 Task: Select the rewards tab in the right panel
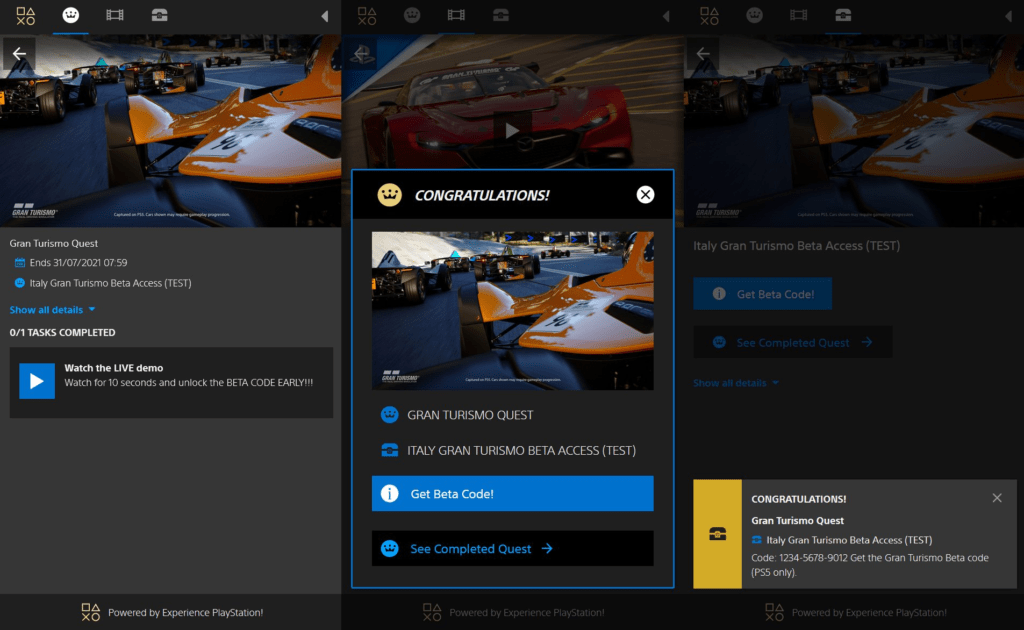pos(843,16)
